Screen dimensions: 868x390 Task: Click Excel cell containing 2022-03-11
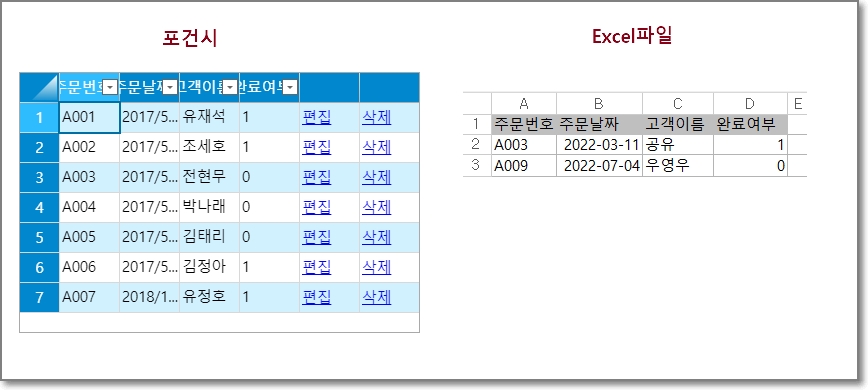[600, 145]
